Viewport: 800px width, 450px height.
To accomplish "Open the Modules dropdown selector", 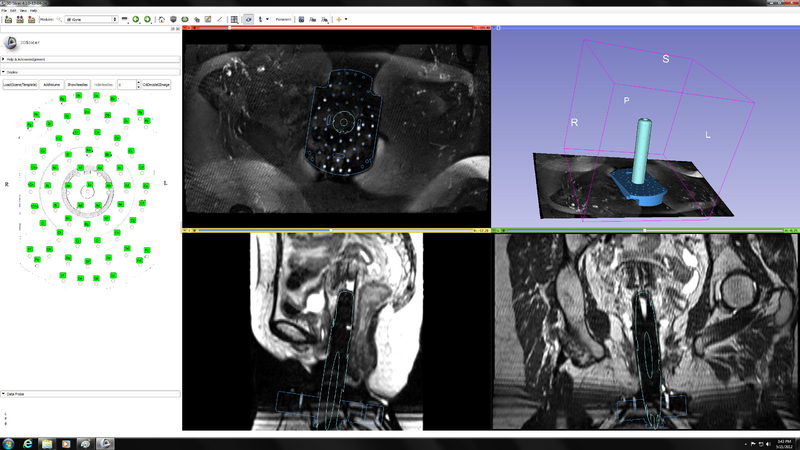I will (x=90, y=19).
